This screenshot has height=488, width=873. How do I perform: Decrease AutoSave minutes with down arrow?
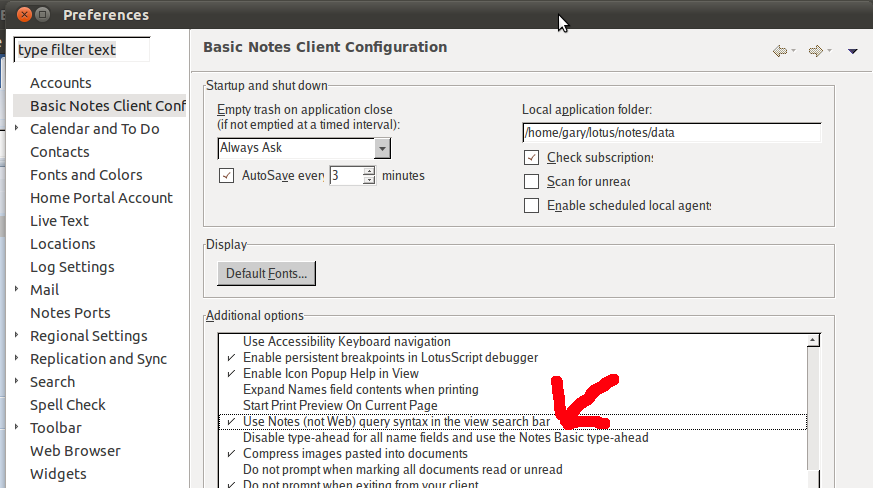369,180
